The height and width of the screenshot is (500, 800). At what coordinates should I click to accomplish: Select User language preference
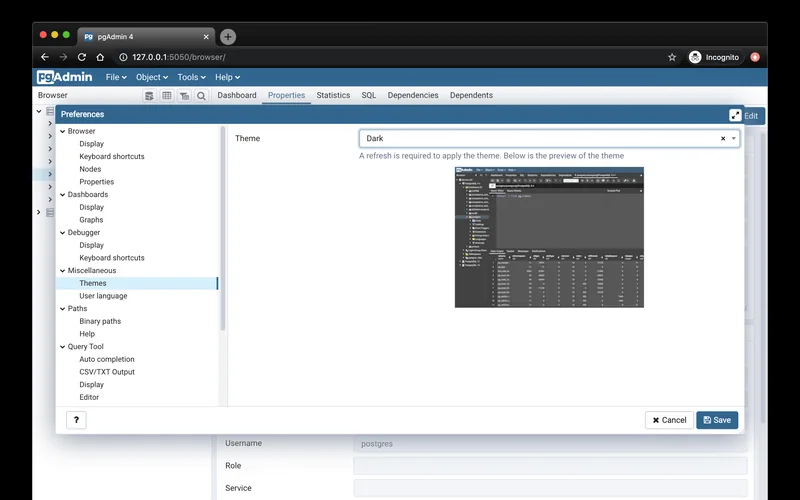click(103, 296)
